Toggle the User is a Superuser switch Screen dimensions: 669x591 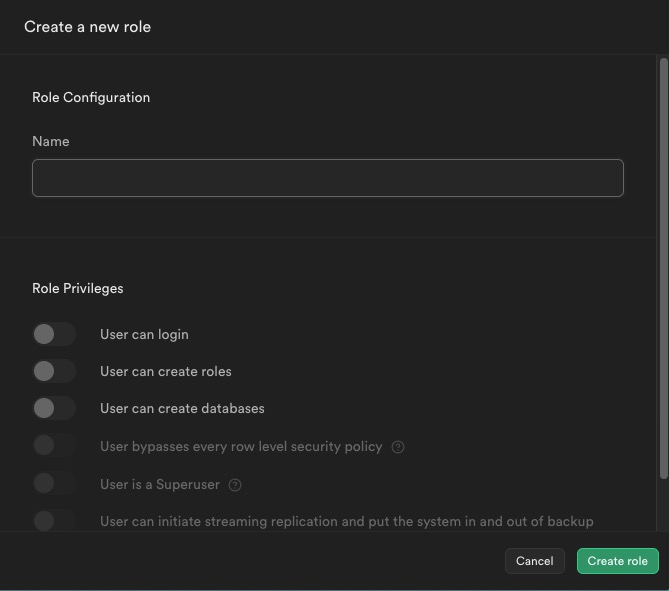point(54,484)
